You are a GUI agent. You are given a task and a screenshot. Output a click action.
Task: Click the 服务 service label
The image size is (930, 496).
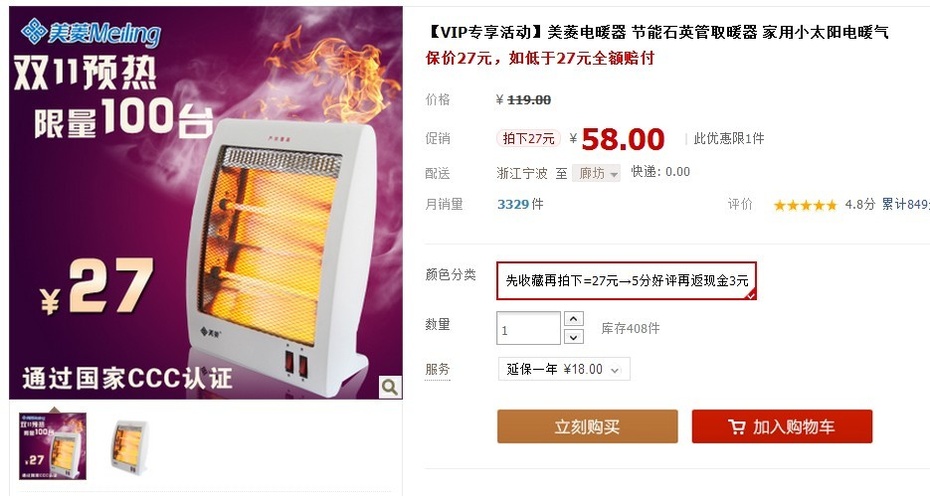coord(438,369)
